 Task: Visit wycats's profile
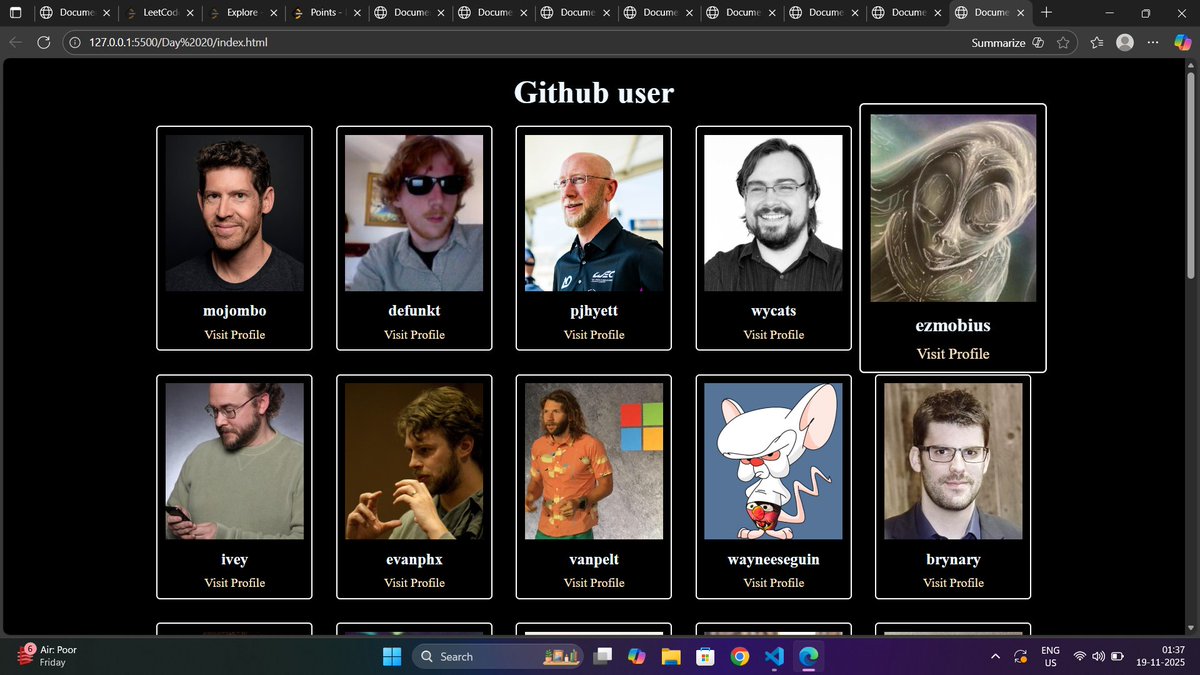pyautogui.click(x=773, y=334)
